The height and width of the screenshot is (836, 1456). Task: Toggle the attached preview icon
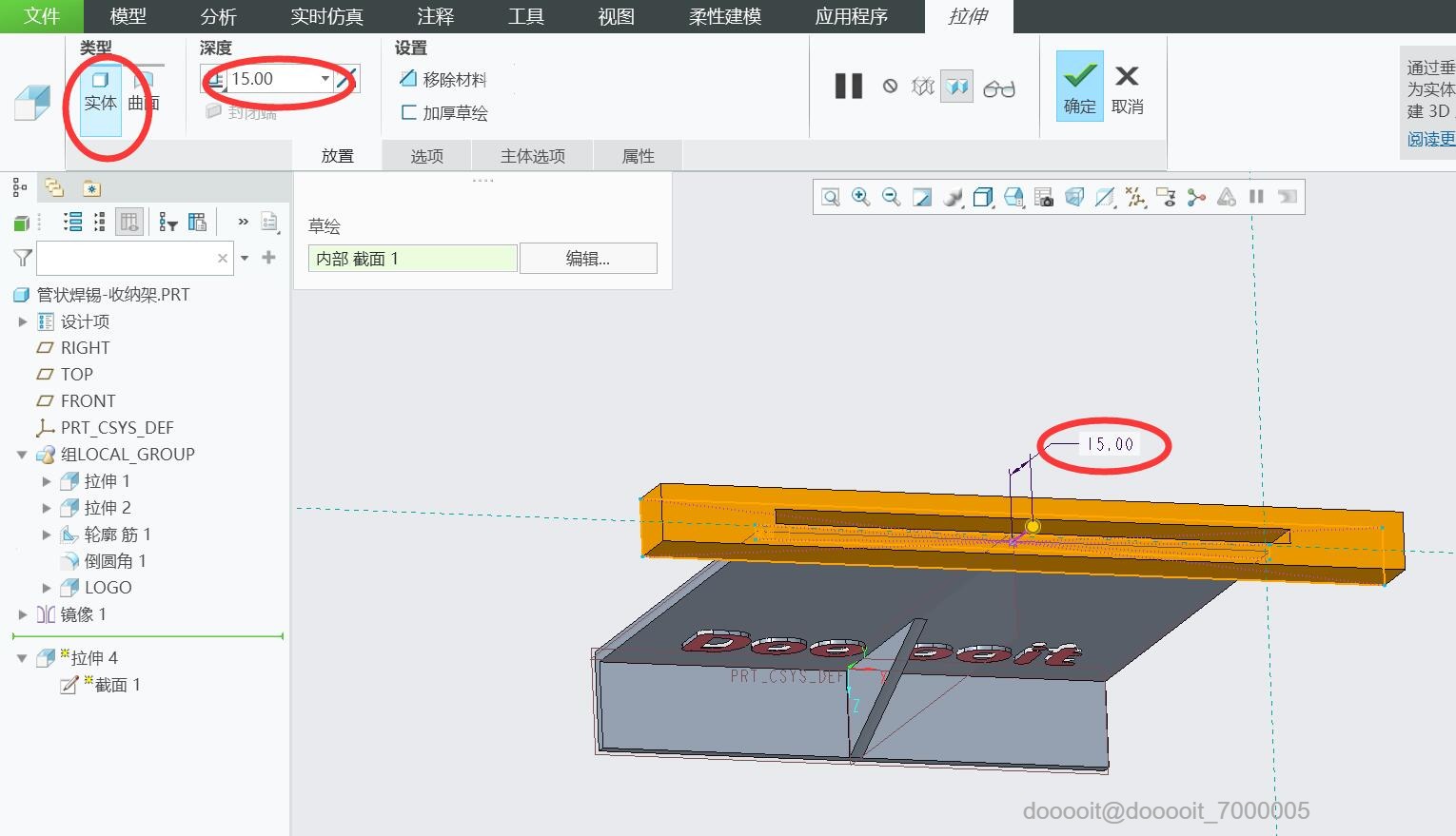tap(957, 87)
